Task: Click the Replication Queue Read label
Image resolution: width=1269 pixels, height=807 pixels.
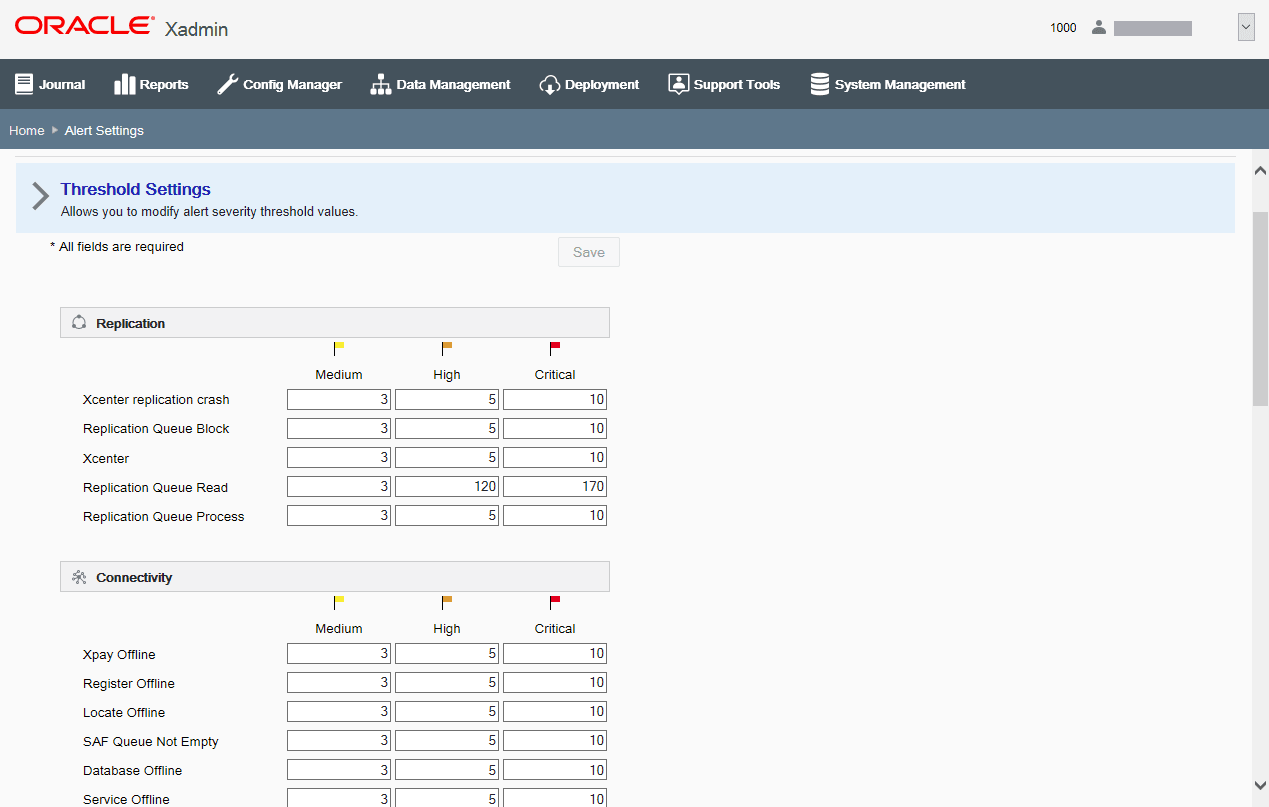Action: [x=155, y=488]
